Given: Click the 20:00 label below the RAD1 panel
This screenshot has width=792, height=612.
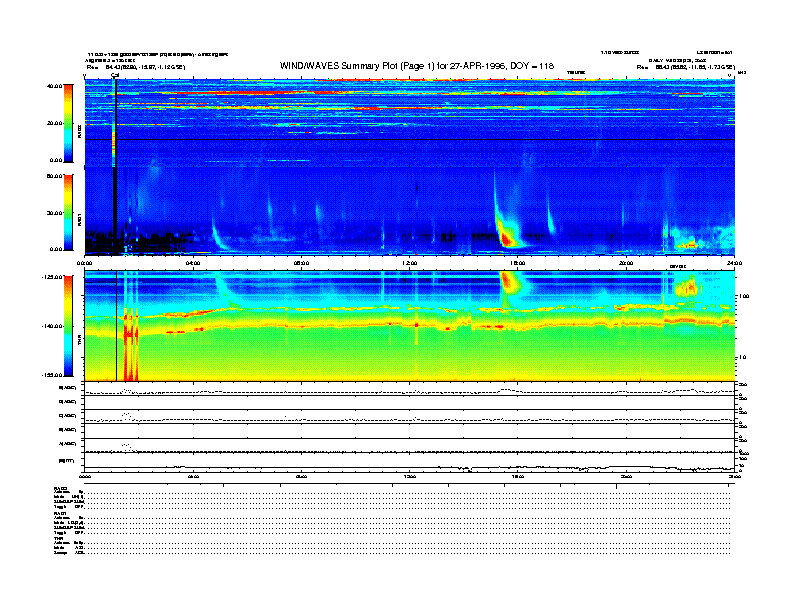Looking at the screenshot, I should 626,263.
